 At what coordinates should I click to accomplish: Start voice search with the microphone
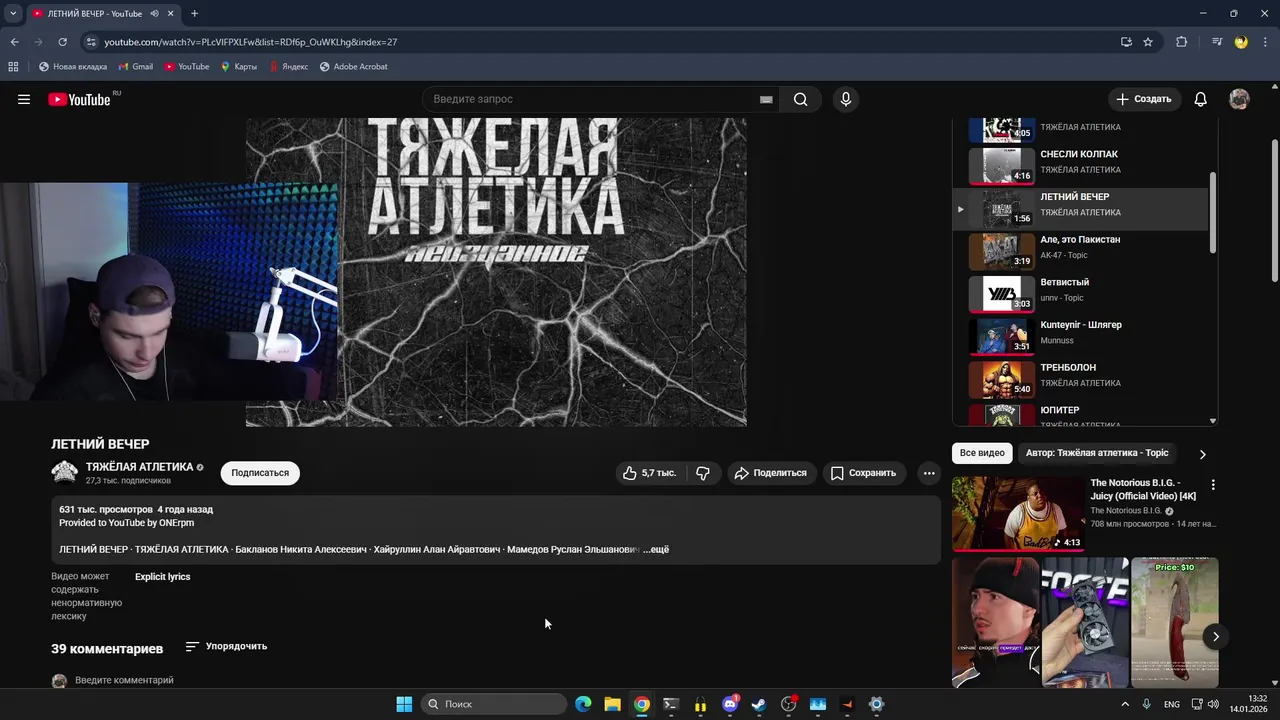(x=846, y=99)
